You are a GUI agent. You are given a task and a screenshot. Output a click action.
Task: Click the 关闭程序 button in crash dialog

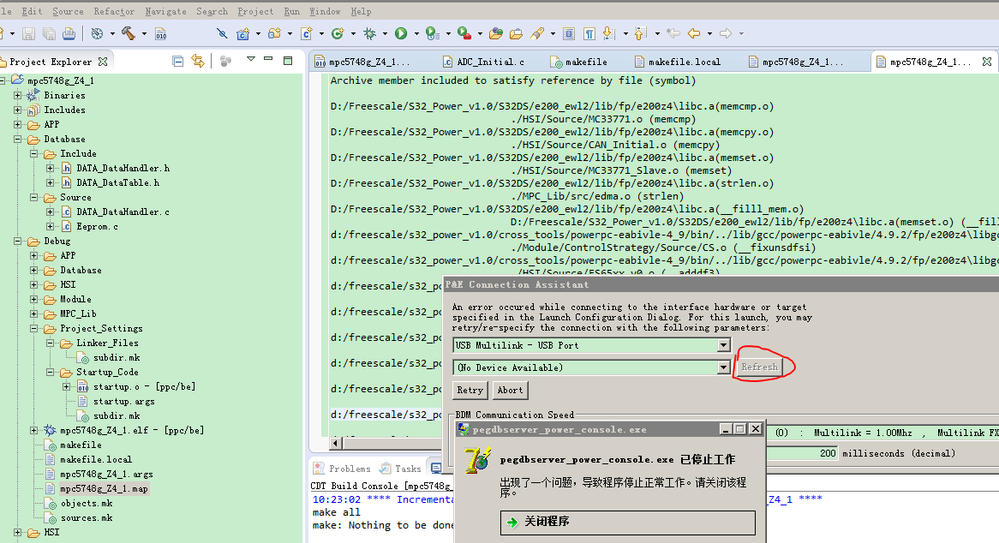tap(628, 523)
